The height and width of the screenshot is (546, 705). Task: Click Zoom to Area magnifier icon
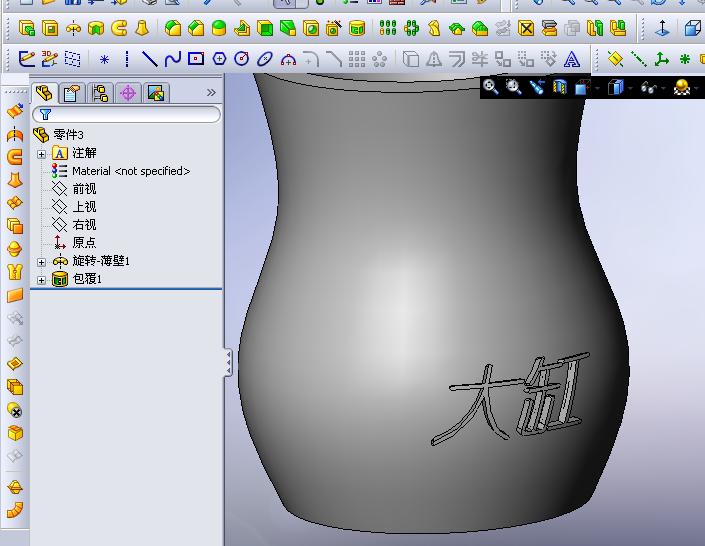tap(513, 86)
